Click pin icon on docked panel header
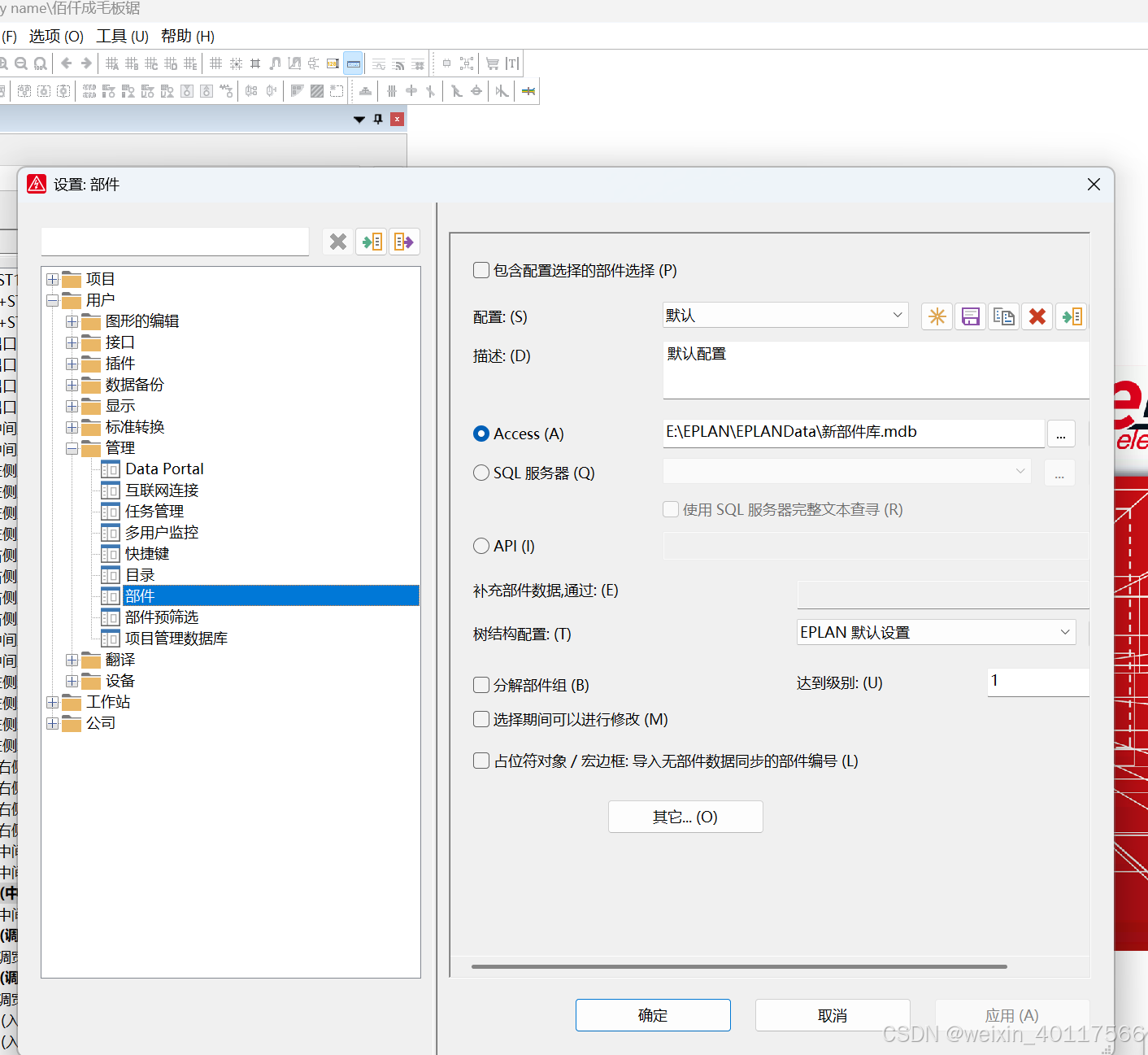 (x=378, y=119)
